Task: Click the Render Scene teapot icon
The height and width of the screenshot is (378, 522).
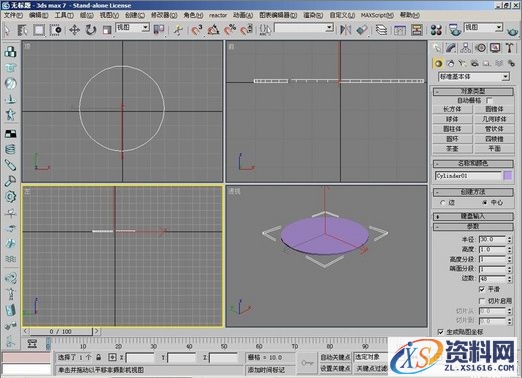Action: [454, 30]
